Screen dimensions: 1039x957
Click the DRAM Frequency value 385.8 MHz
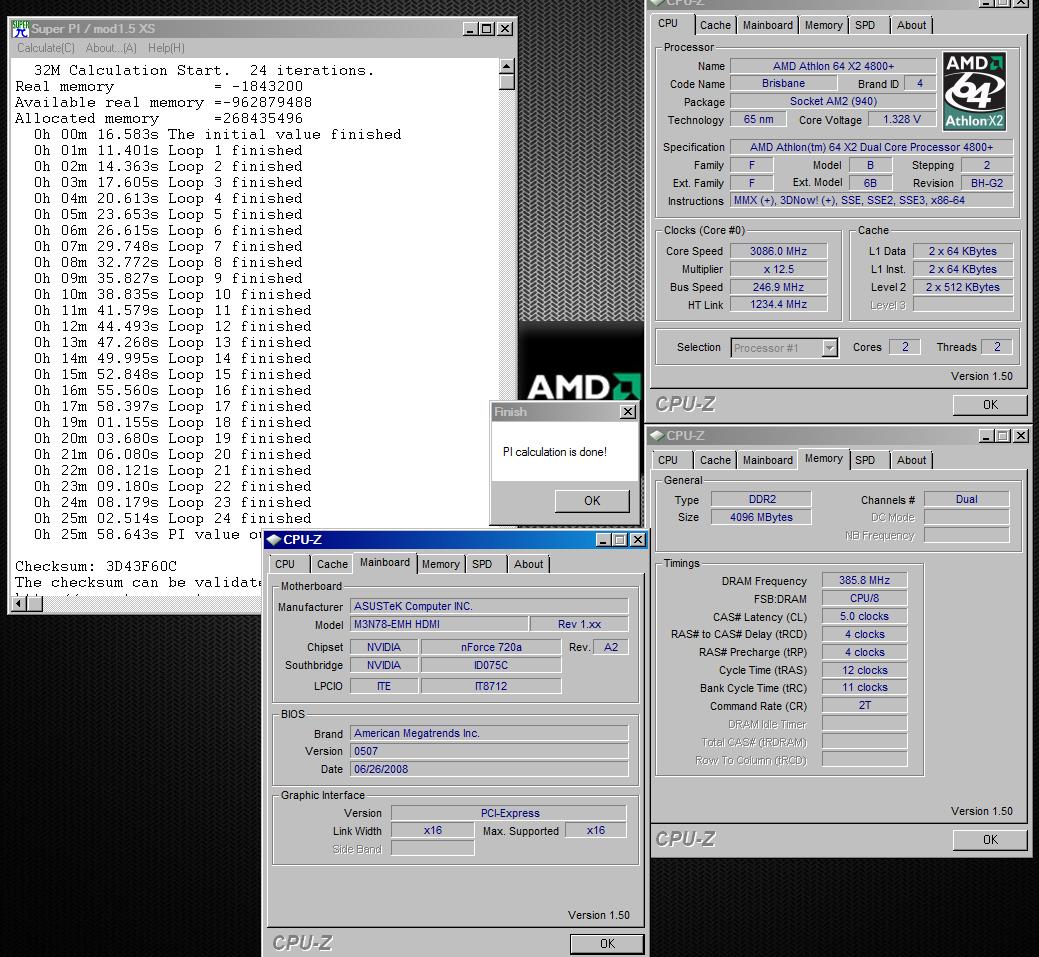[x=864, y=581]
